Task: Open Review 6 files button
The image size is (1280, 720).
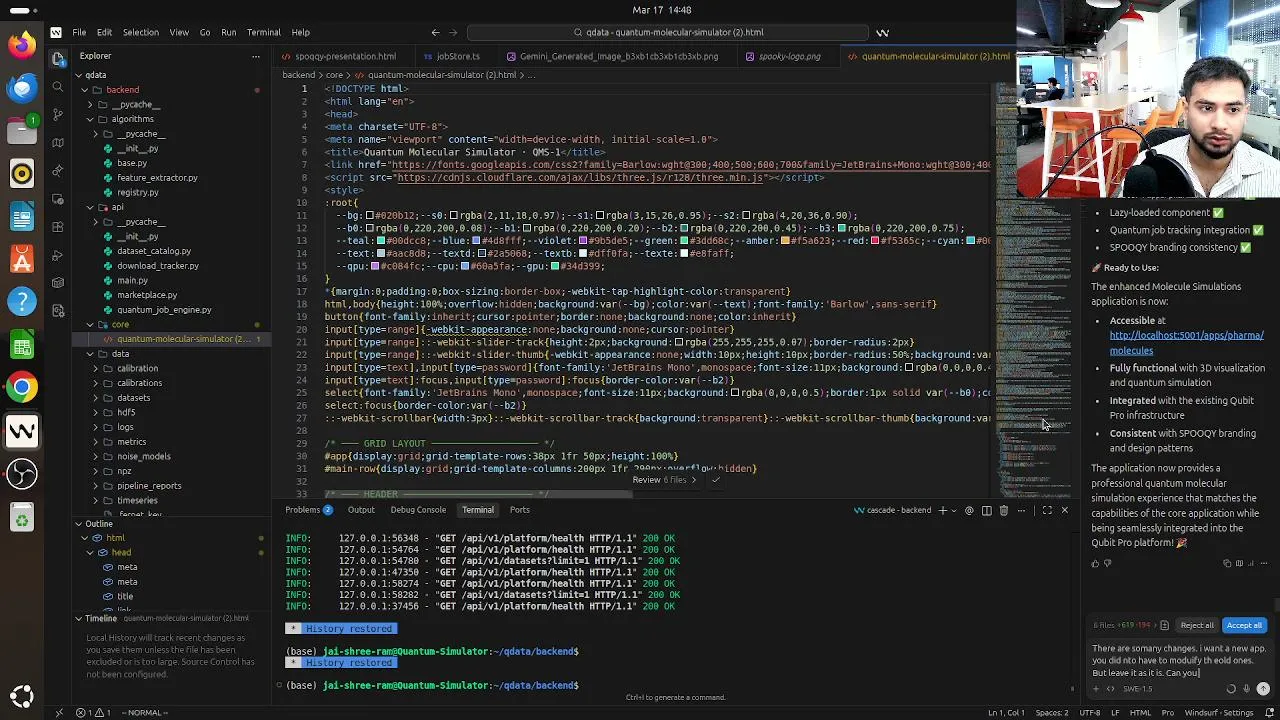Action: click(x=664, y=480)
